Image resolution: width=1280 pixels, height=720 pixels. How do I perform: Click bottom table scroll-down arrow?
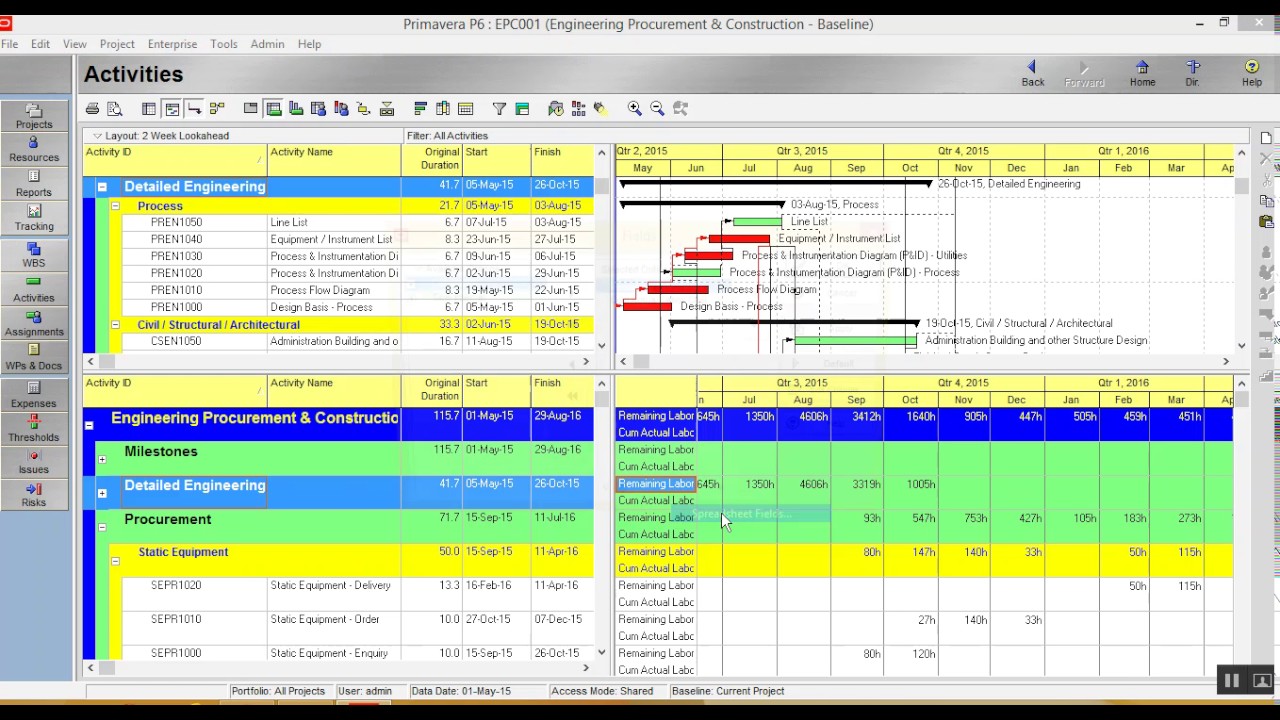(601, 652)
